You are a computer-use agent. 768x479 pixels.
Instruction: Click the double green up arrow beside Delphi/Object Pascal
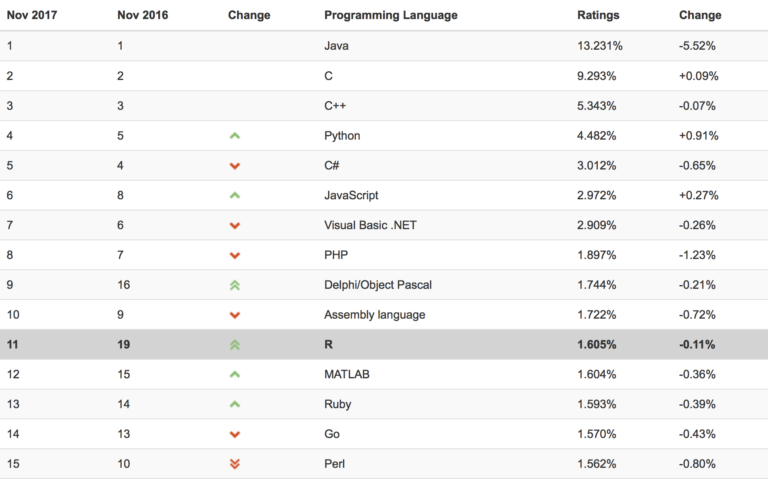click(x=235, y=285)
